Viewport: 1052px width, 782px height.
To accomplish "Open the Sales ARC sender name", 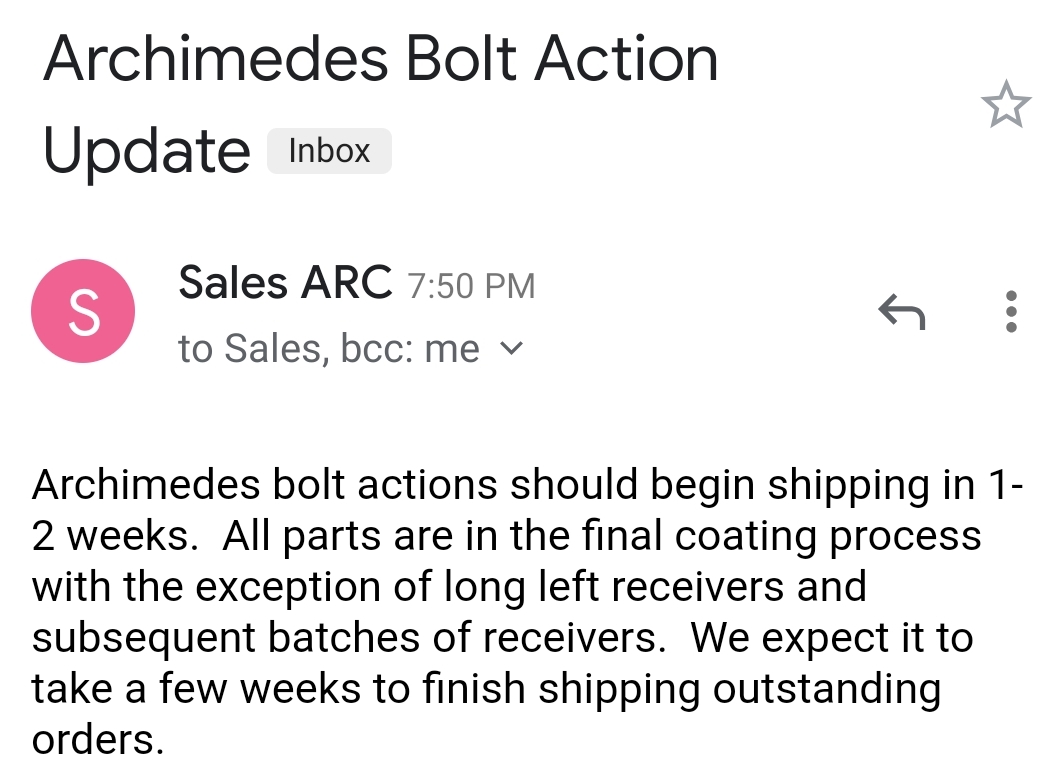I will point(285,282).
